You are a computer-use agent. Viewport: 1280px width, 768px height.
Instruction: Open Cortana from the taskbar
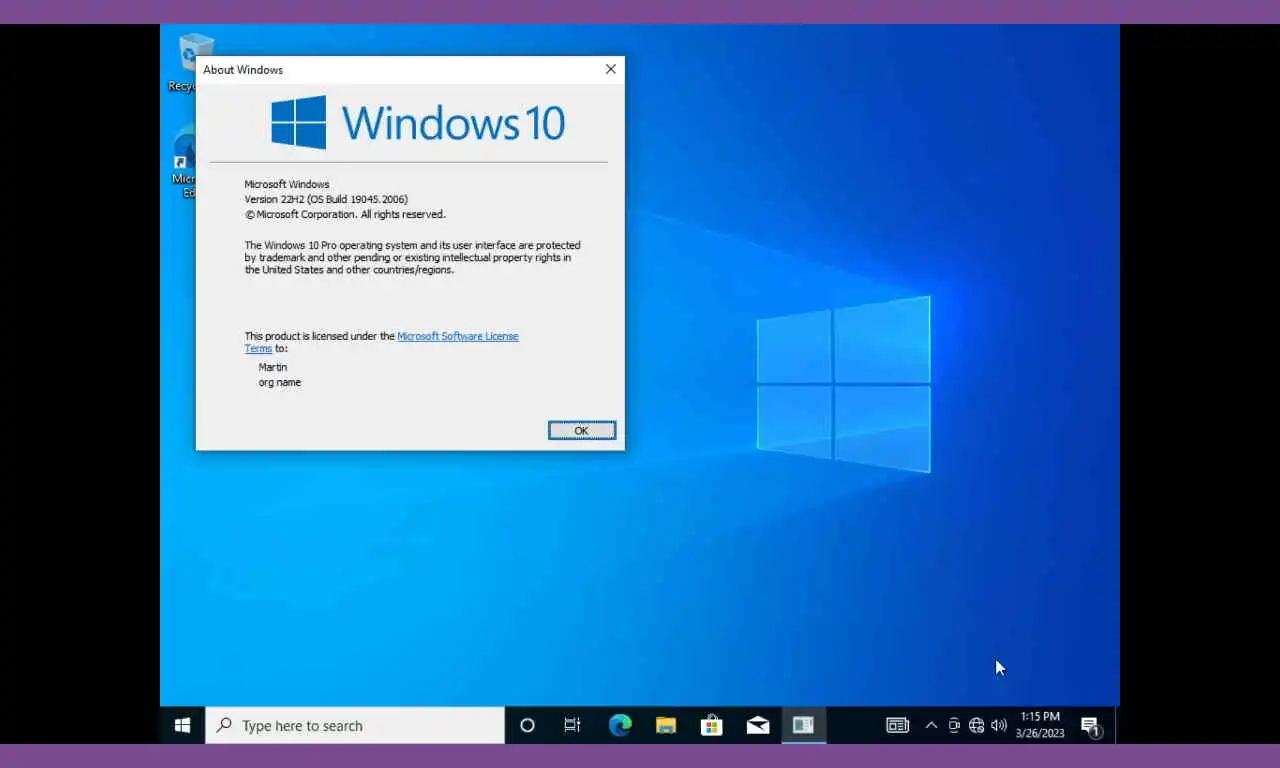pos(527,725)
